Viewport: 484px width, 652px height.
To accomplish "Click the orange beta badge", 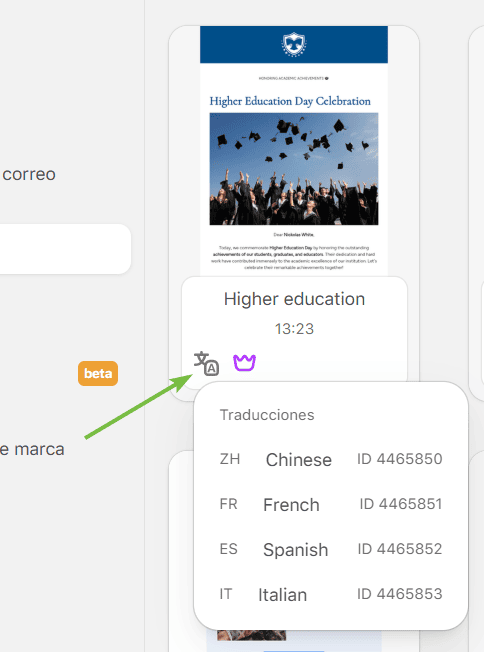I will [98, 373].
